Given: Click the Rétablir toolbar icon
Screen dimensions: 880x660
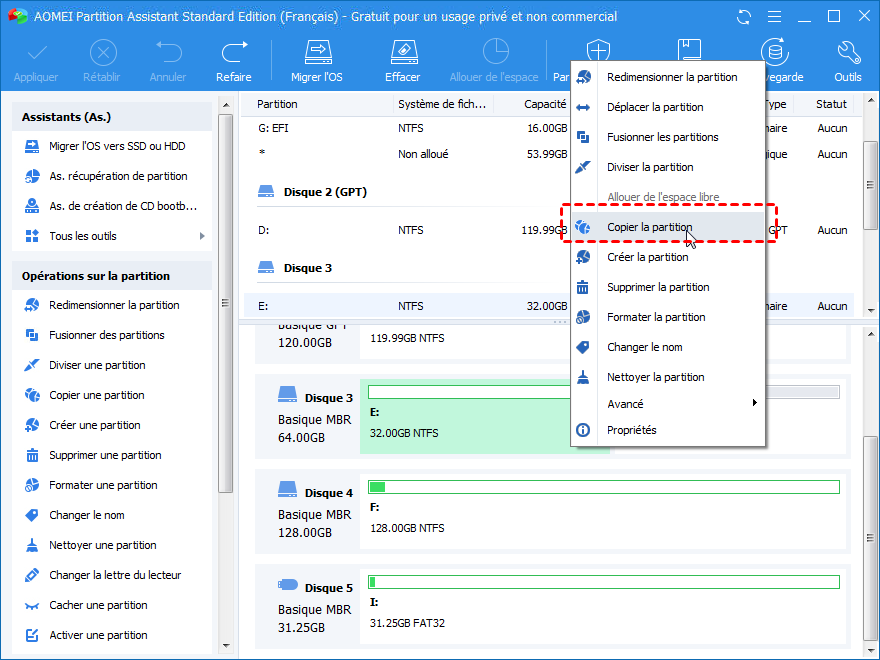Looking at the screenshot, I should coord(103,53).
